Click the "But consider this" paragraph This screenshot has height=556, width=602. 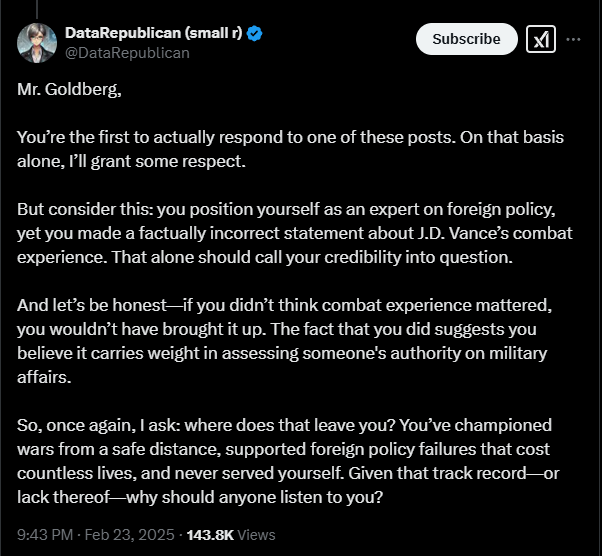295,233
